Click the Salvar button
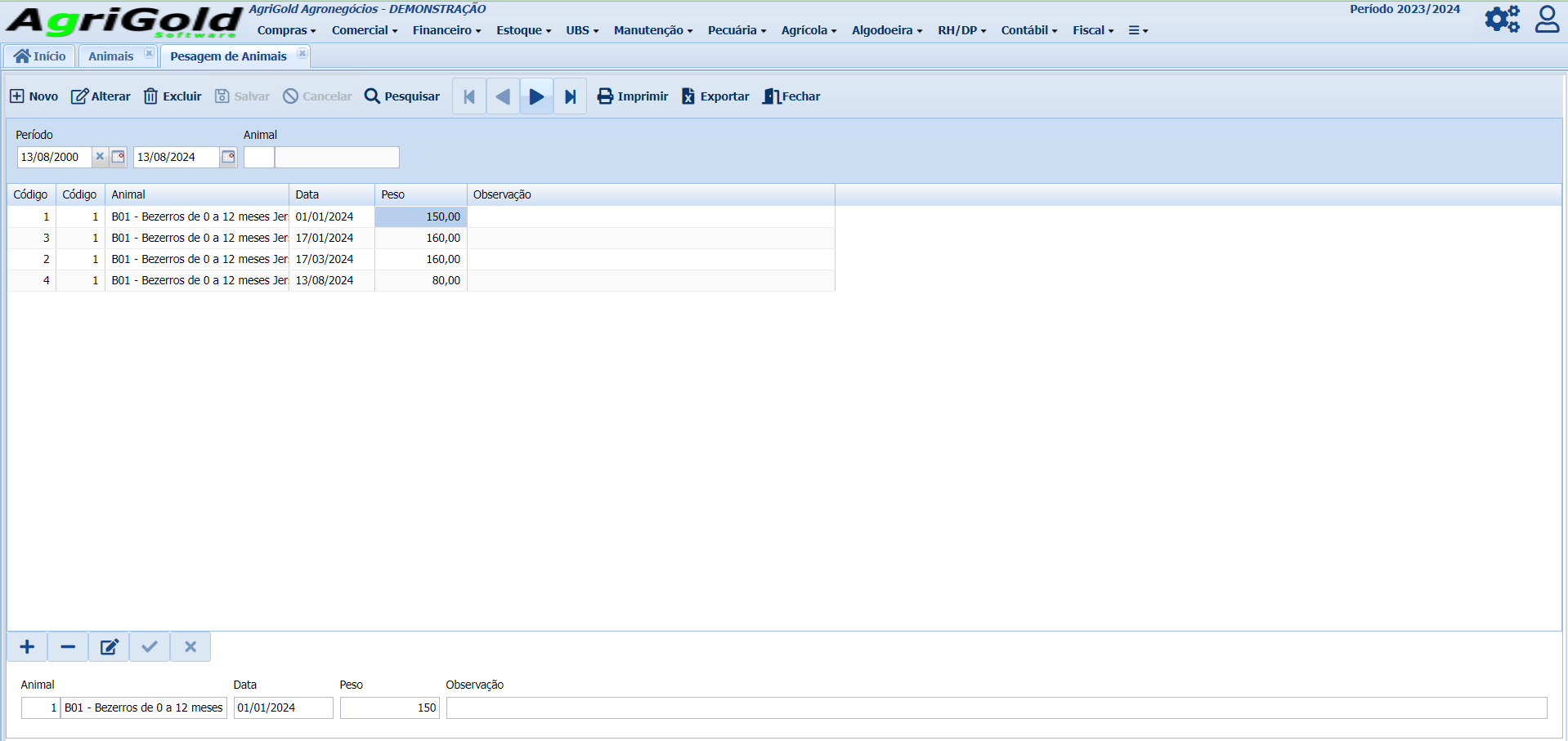 (242, 96)
